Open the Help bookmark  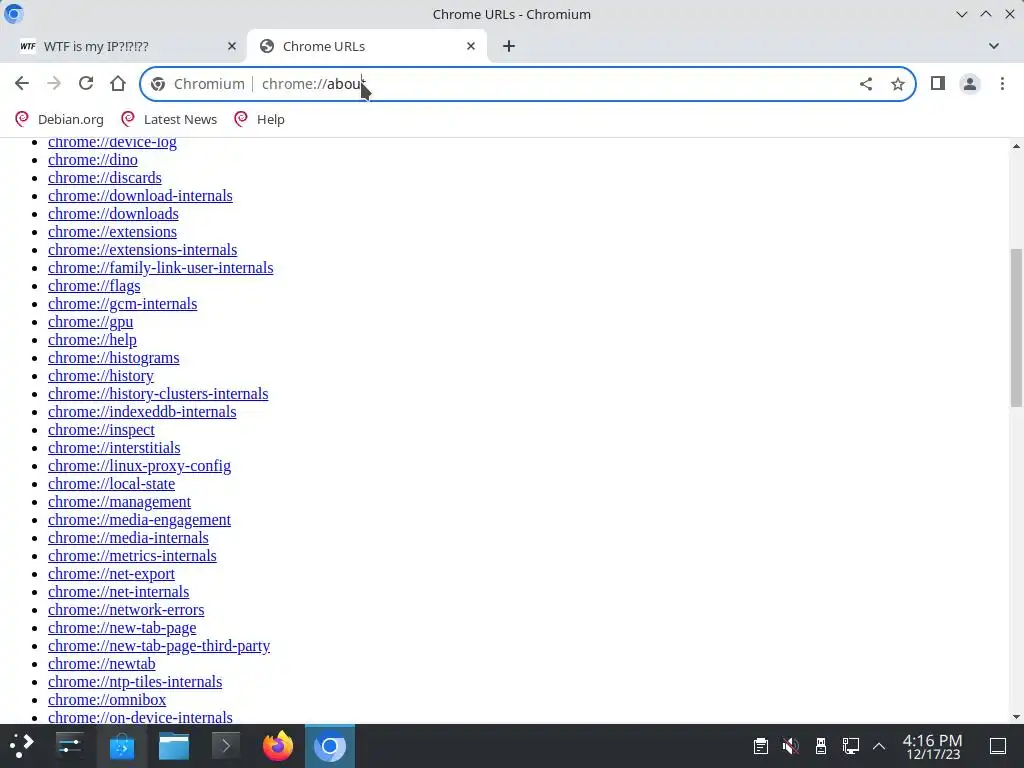[260, 120]
